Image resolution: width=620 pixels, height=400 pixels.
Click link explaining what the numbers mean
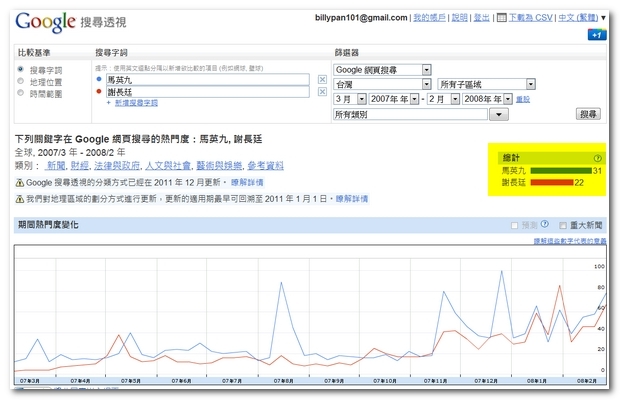click(570, 241)
